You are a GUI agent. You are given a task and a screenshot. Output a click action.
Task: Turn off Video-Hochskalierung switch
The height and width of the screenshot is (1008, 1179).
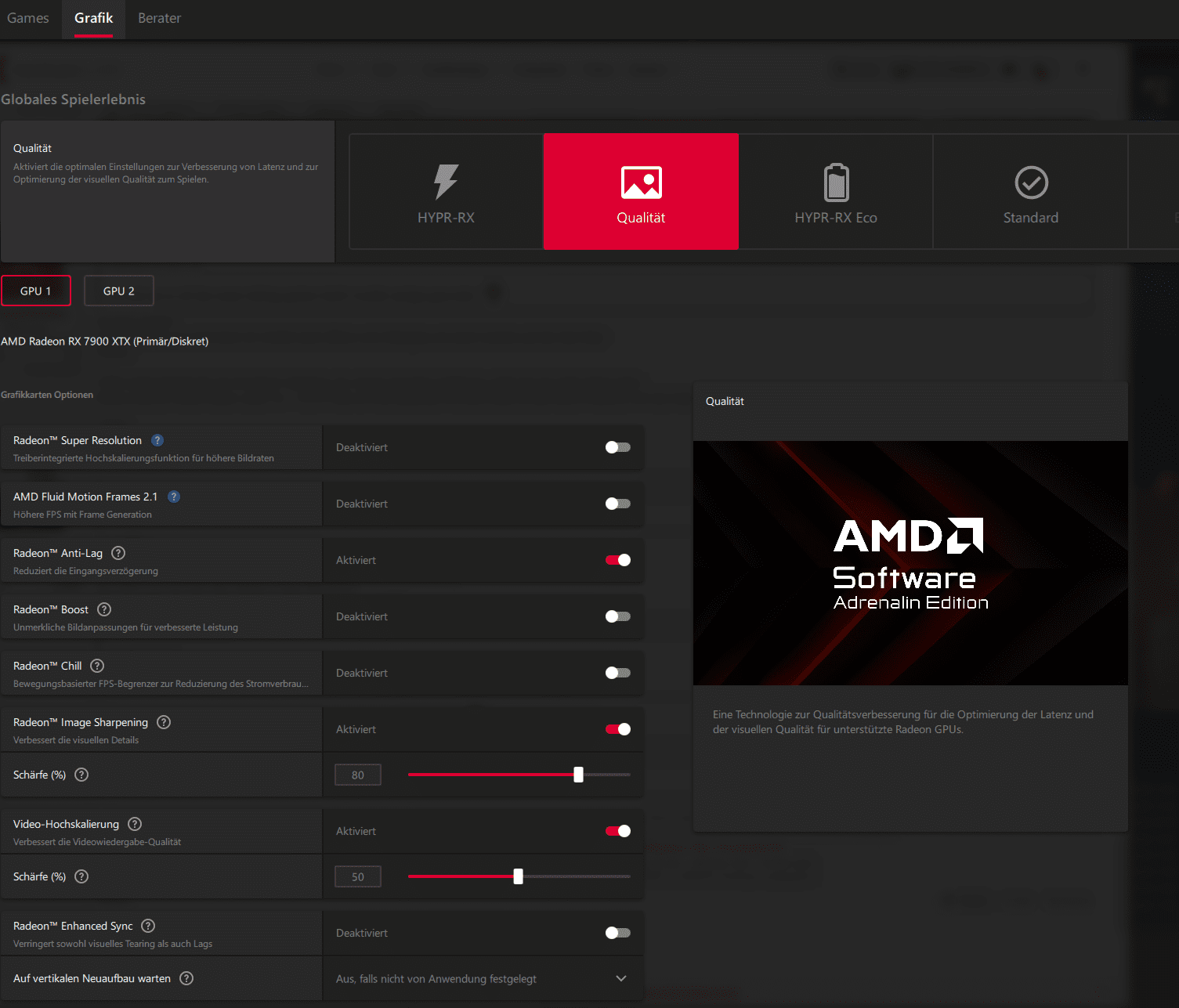618,831
